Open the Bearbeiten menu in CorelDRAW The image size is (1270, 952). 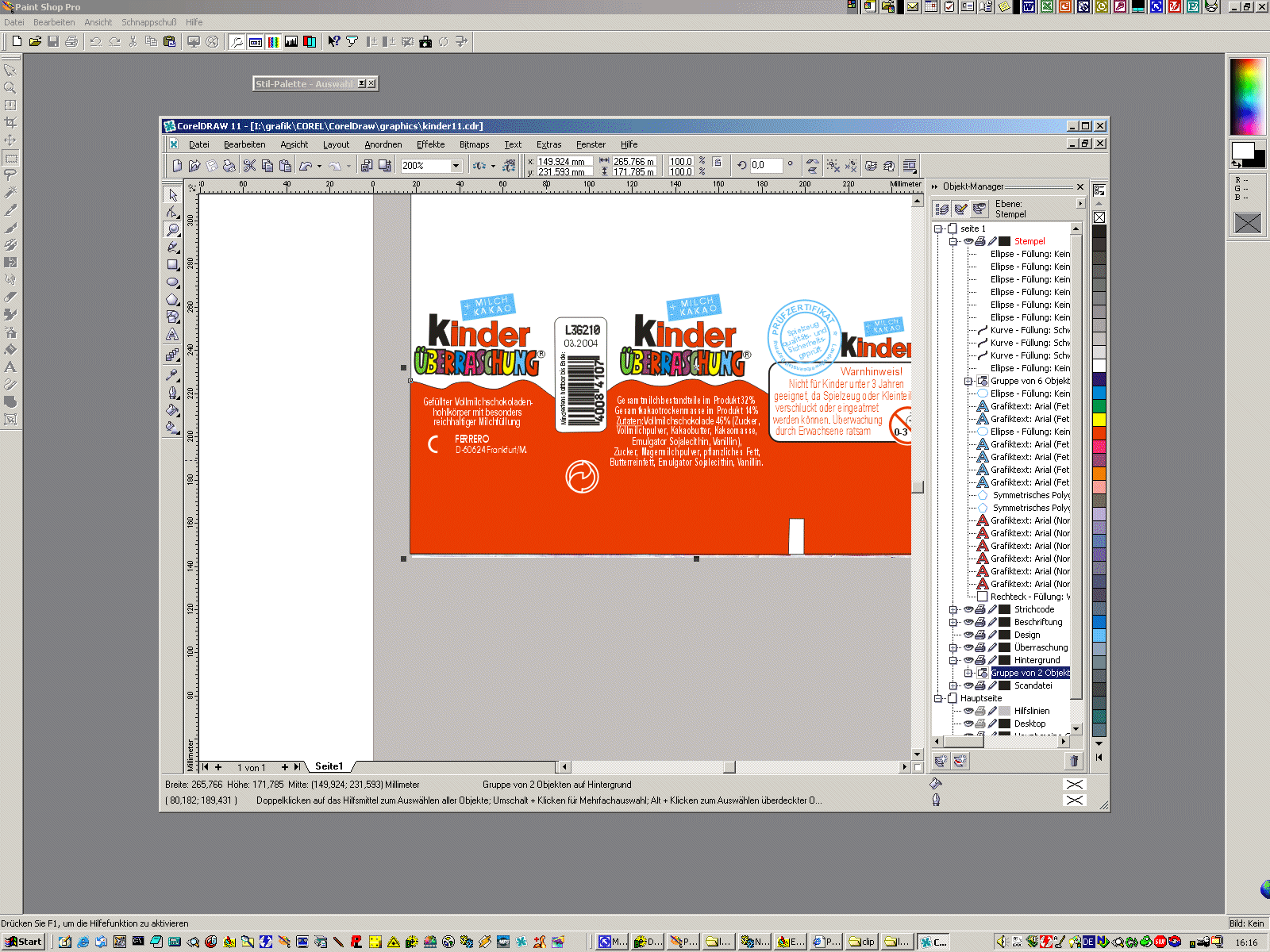(244, 144)
